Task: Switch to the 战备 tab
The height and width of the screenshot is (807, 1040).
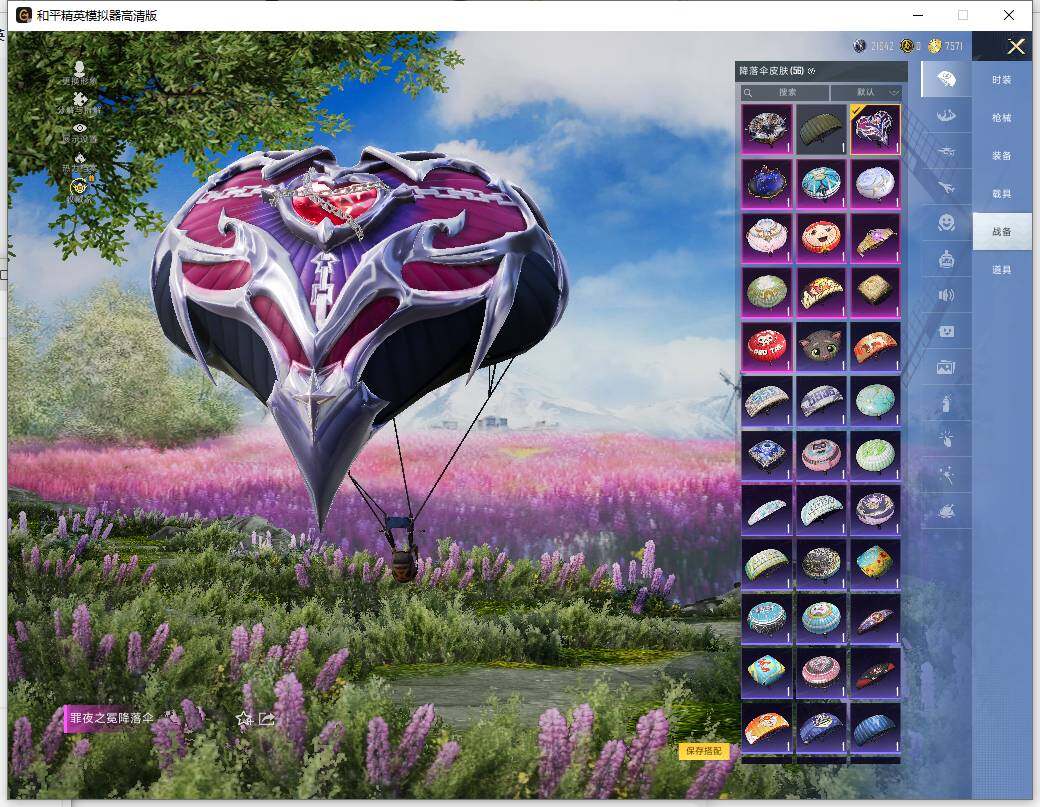Action: 1002,231
